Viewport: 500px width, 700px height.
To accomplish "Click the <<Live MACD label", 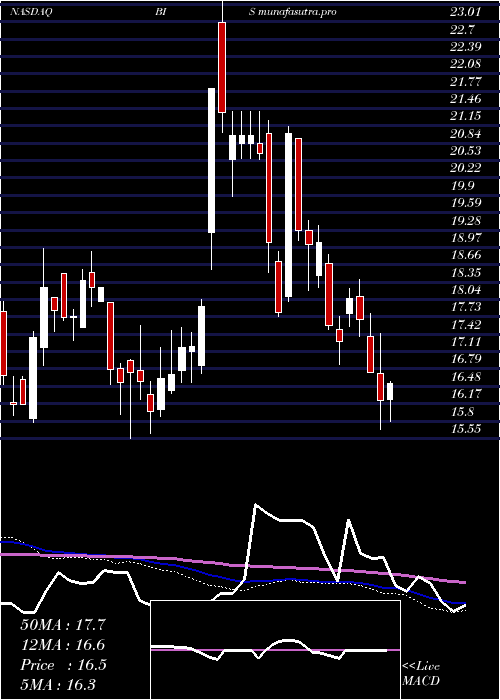I will coord(421,674).
